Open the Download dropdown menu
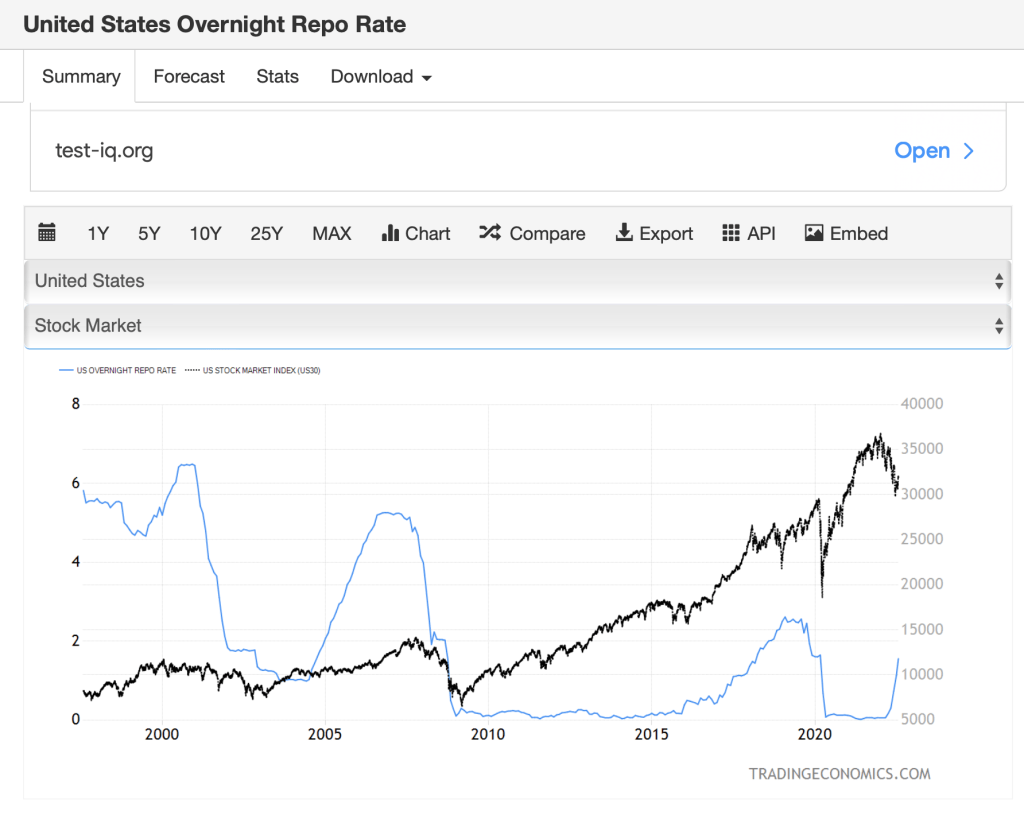 pyautogui.click(x=381, y=77)
